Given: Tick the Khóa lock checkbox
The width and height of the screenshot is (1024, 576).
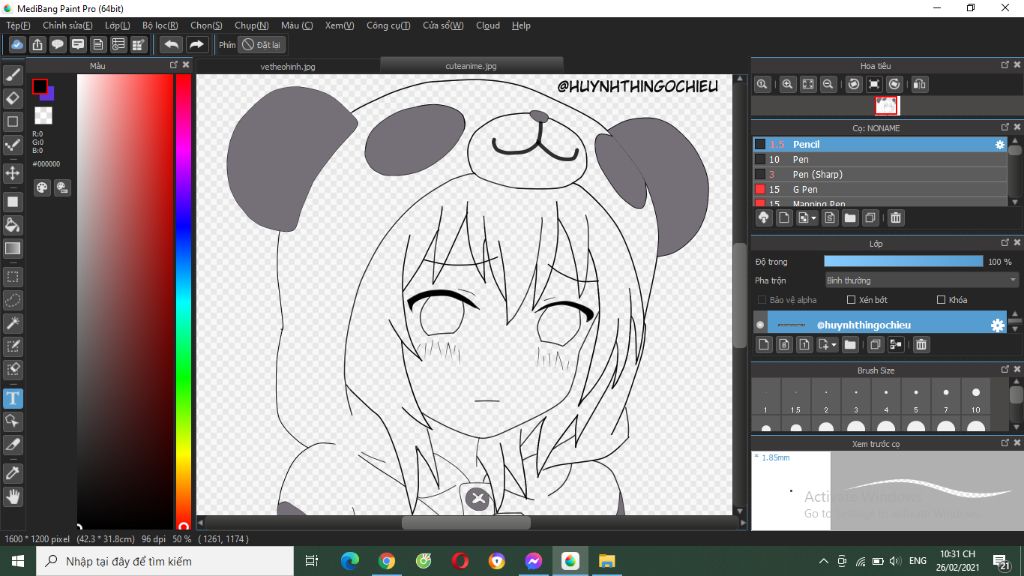Looking at the screenshot, I should pyautogui.click(x=941, y=300).
